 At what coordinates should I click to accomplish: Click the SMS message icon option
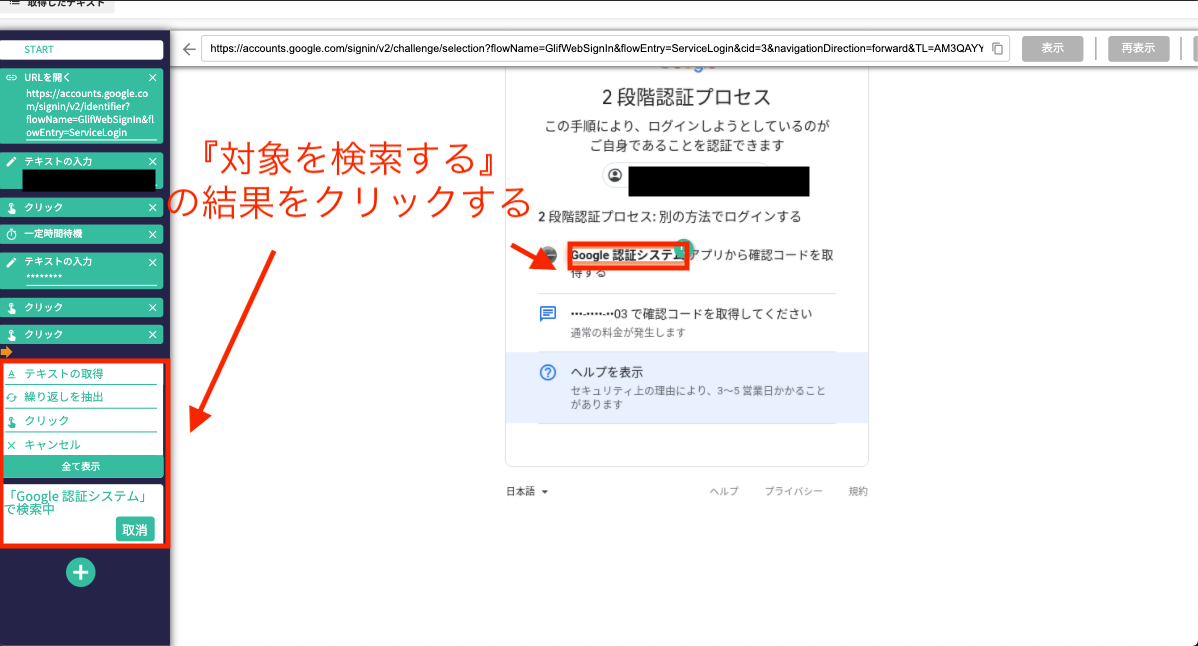coord(548,314)
